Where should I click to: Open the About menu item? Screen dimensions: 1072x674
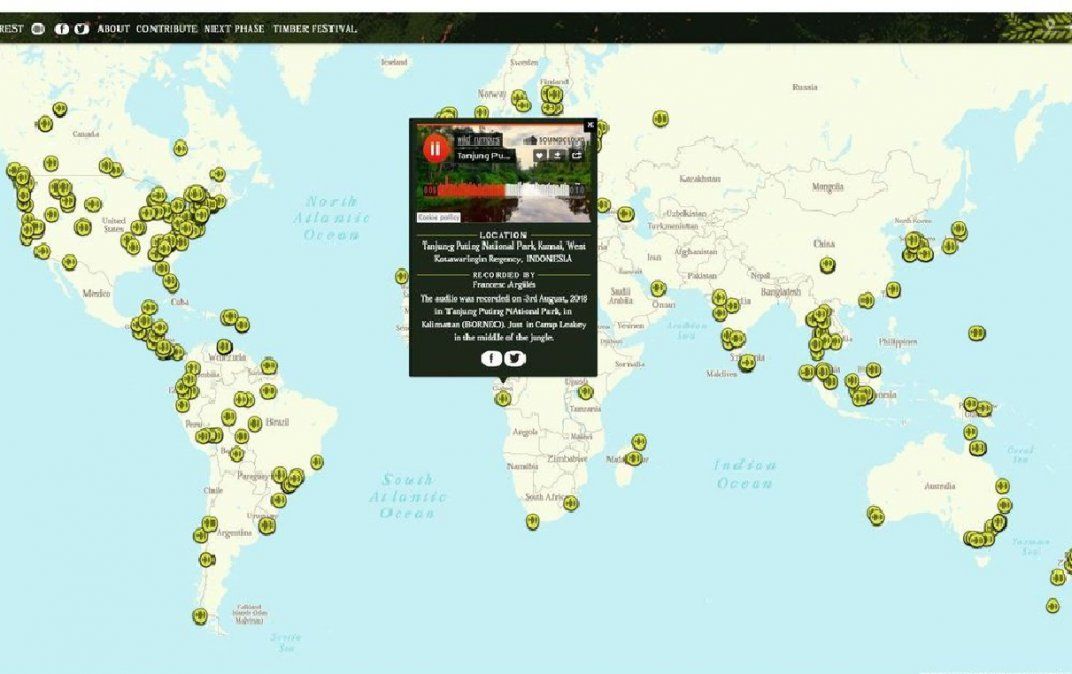(x=113, y=28)
